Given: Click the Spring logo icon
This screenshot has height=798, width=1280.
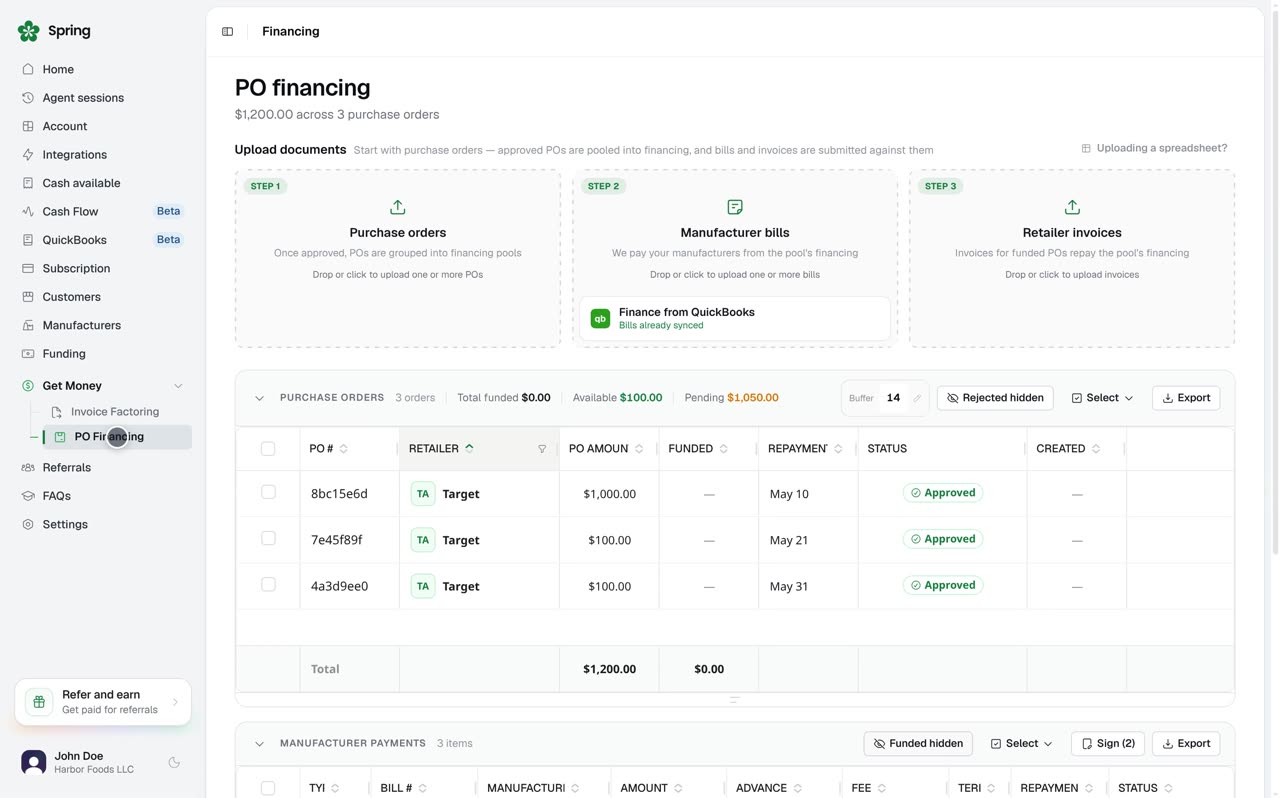Looking at the screenshot, I should pos(29,31).
